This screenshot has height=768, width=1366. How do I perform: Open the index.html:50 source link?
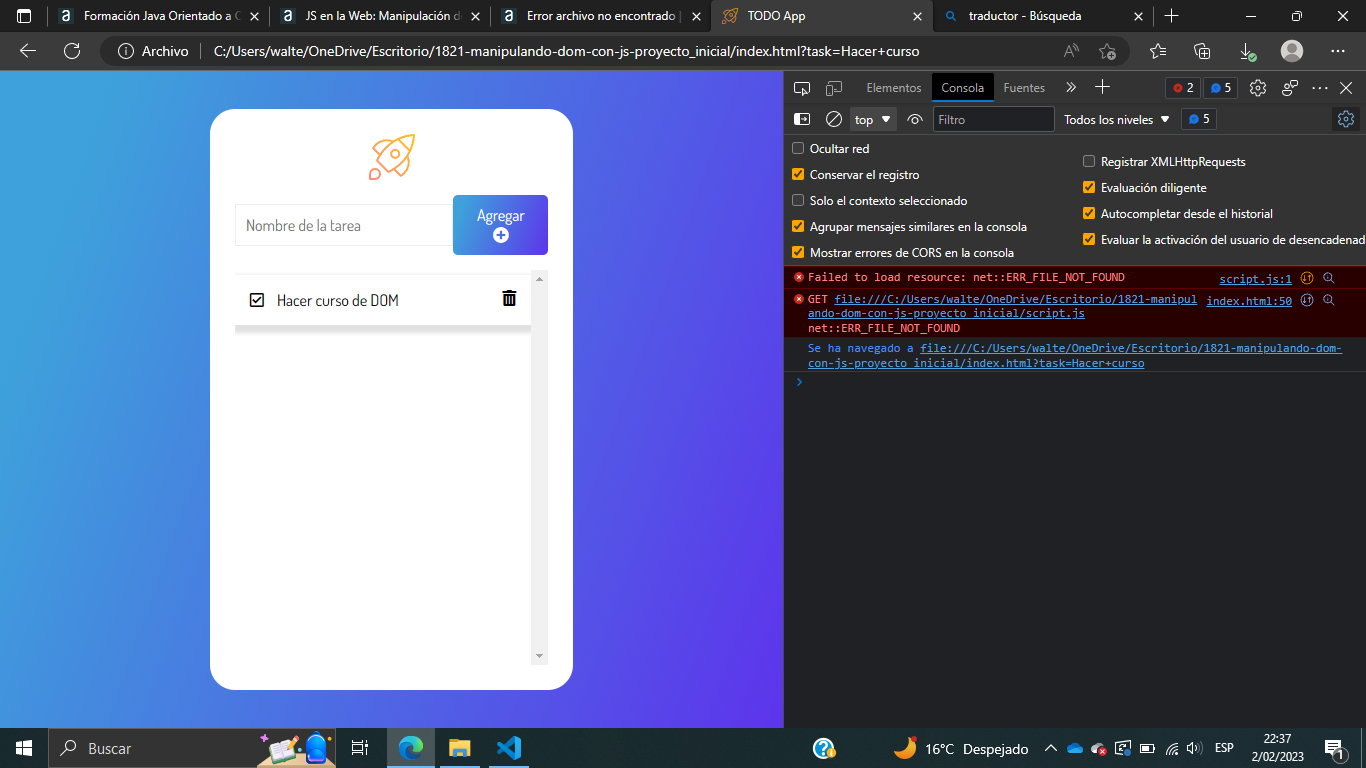[1249, 301]
